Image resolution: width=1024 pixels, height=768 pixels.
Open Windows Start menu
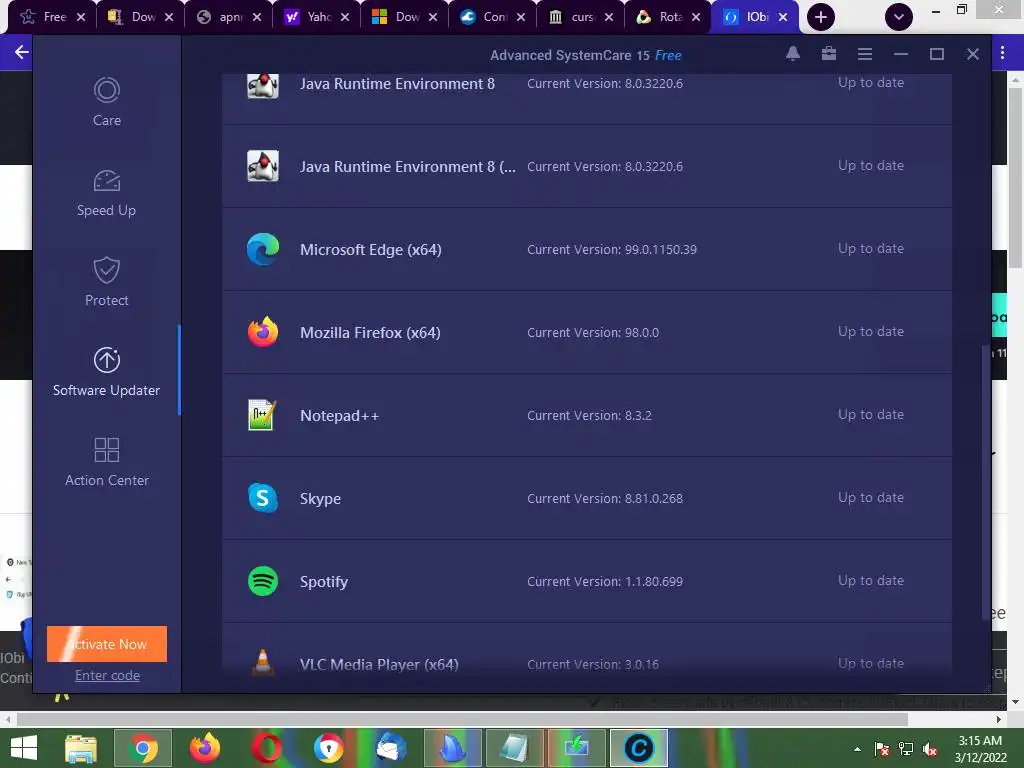(24, 748)
